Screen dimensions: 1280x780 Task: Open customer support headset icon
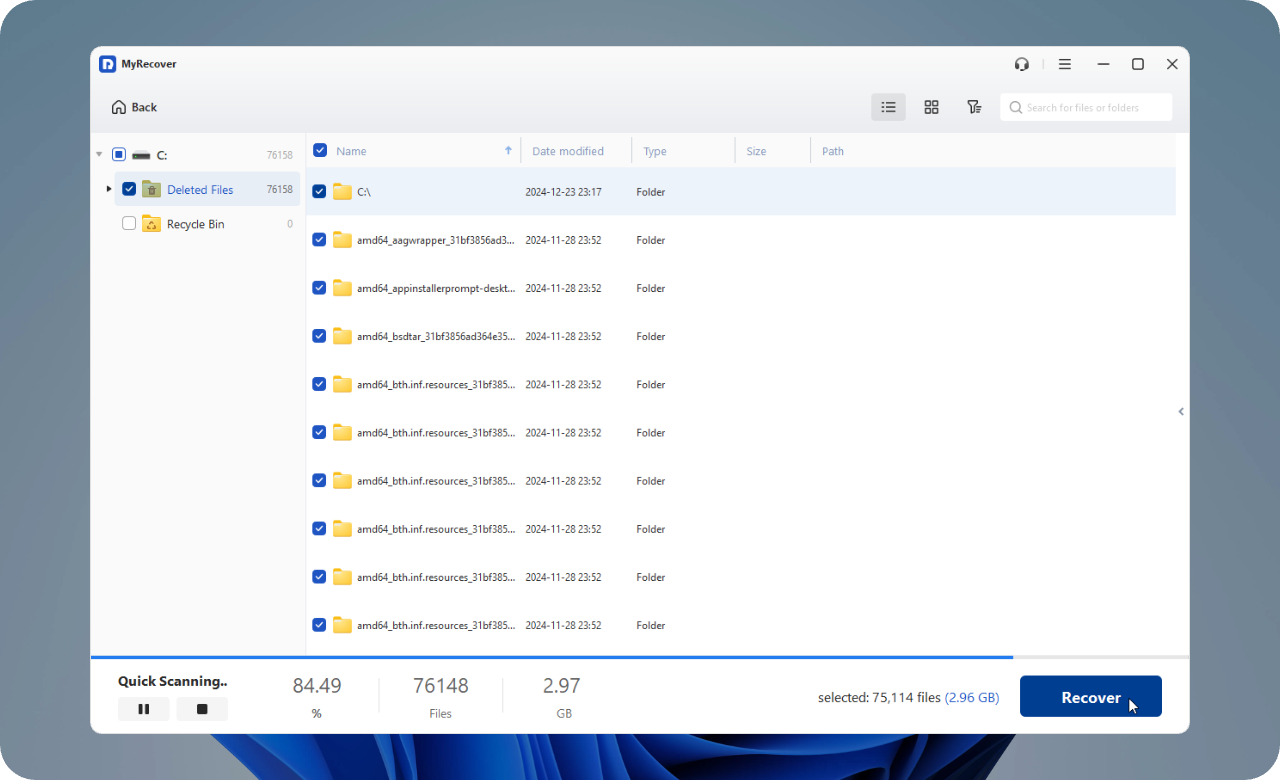tap(1021, 64)
